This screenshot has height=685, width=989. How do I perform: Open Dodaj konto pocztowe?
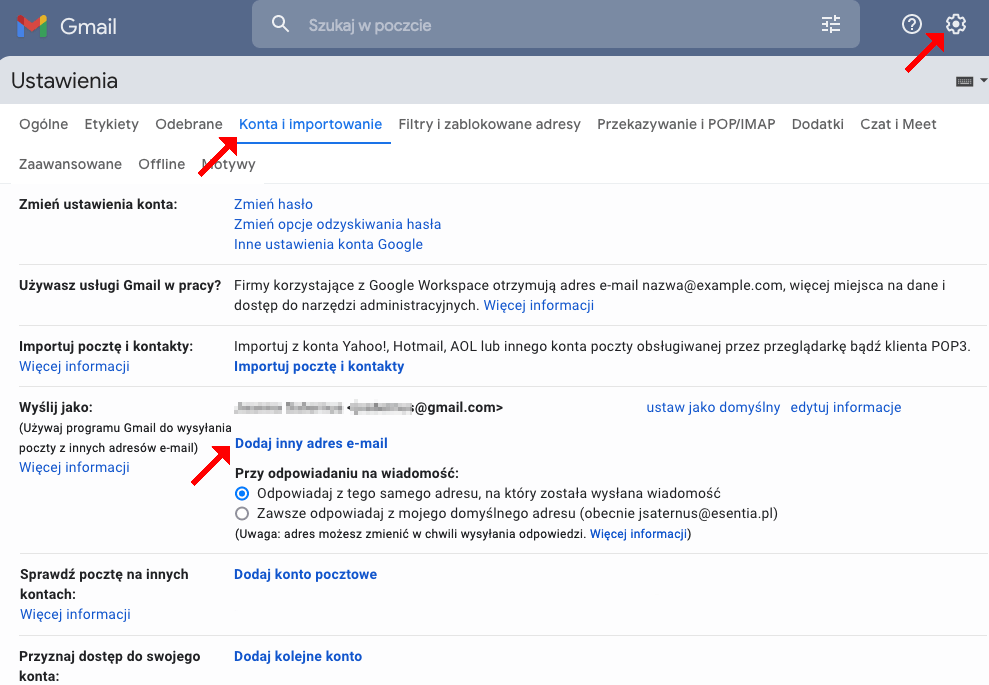coord(307,574)
